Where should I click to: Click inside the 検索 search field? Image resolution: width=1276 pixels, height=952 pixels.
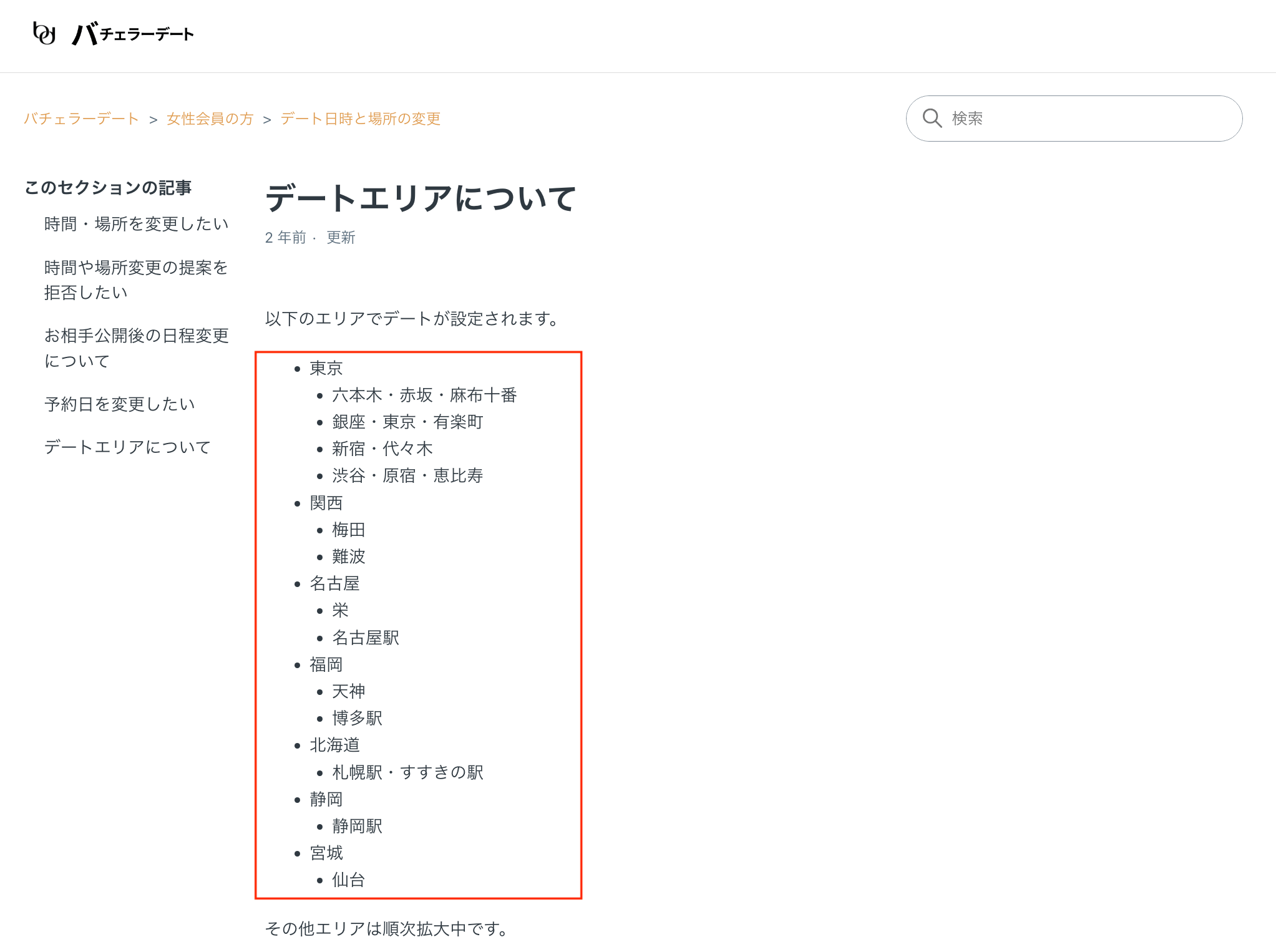1061,118
